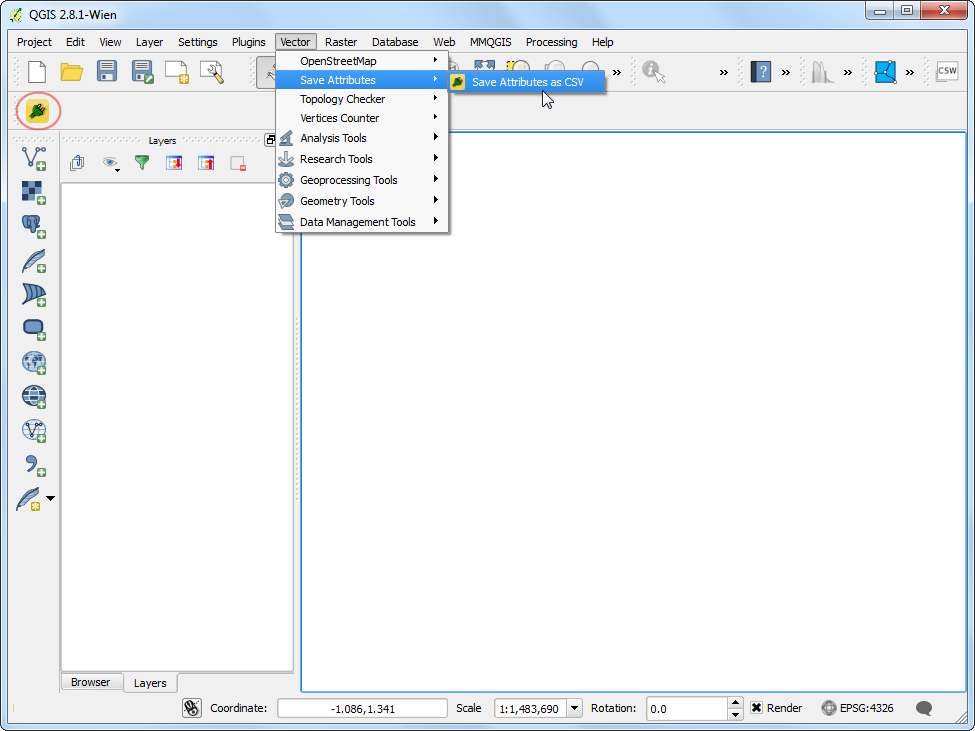Create a new project with the blank page icon
The height and width of the screenshot is (731, 975).
pos(37,71)
